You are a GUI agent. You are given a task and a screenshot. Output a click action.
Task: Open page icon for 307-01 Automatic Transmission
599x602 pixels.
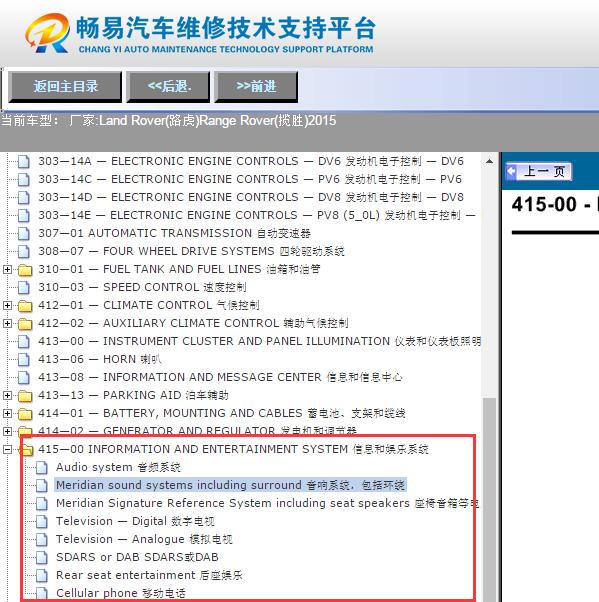24,234
